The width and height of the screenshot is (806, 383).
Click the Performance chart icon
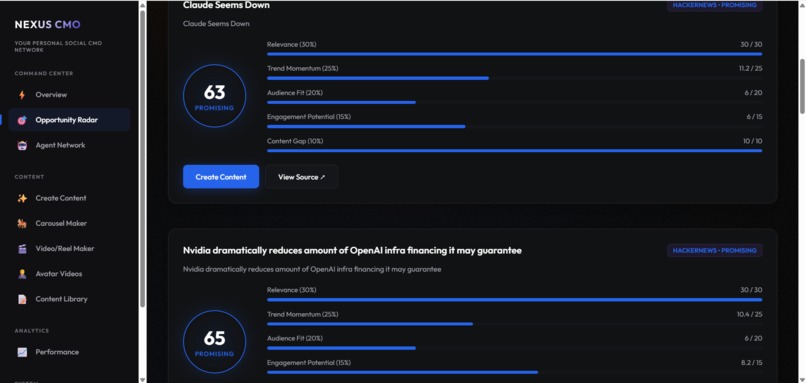(22, 352)
